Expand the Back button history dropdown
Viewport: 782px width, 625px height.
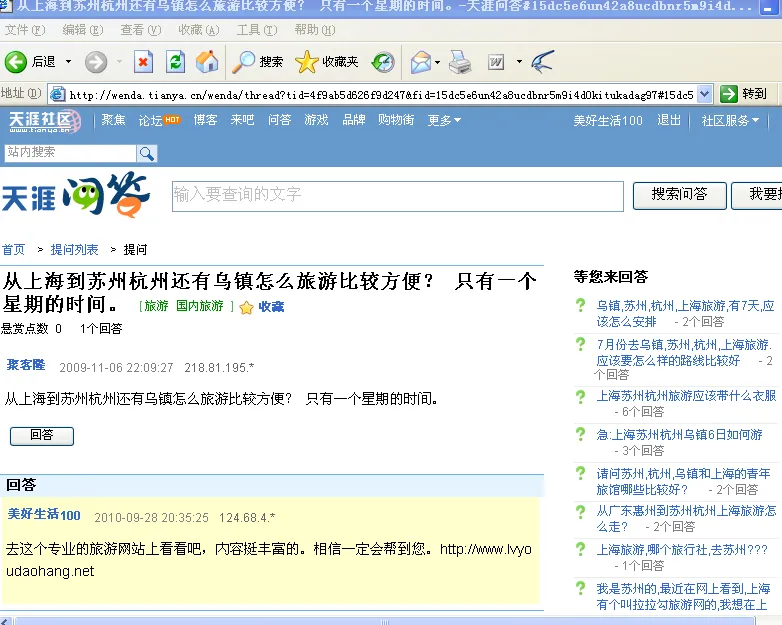69,62
